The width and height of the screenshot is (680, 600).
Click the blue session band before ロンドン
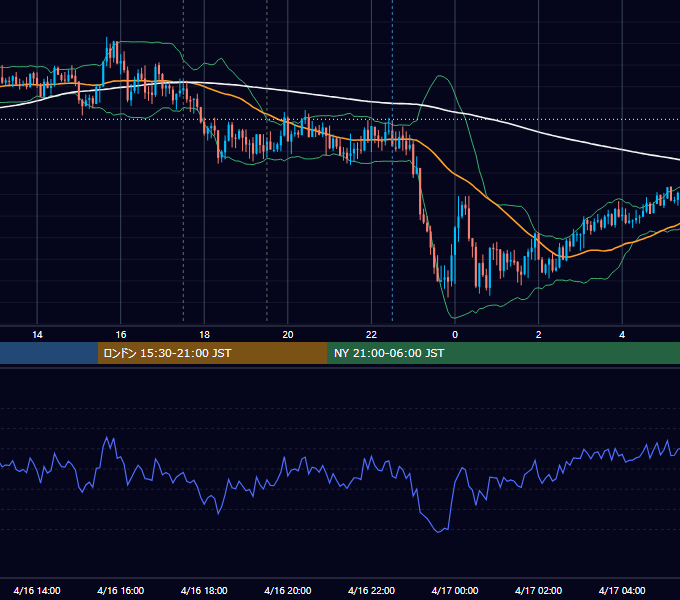click(x=49, y=353)
